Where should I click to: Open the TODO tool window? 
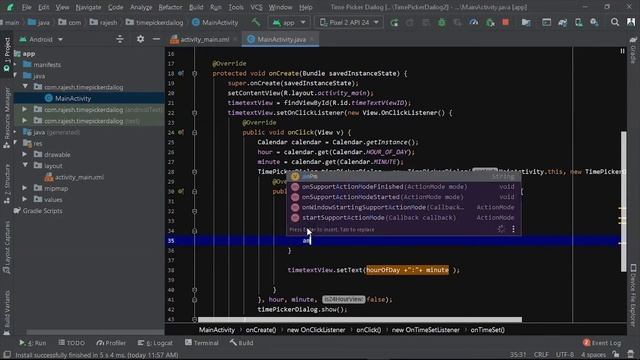(71, 342)
